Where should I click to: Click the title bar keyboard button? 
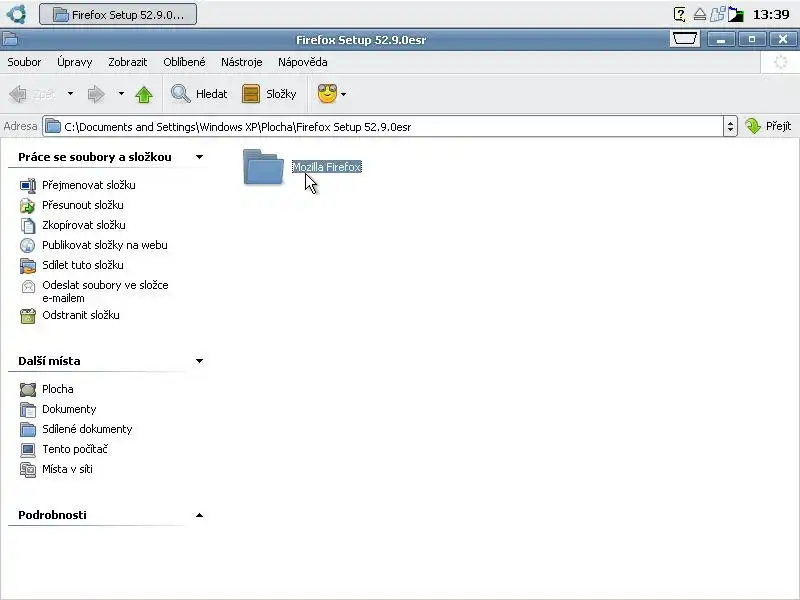point(685,39)
